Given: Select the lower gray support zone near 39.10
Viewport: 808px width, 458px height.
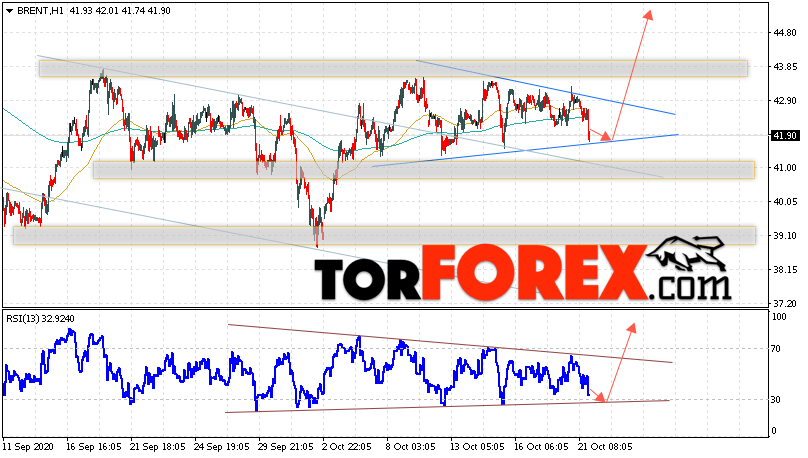Looking at the screenshot, I should tap(384, 235).
